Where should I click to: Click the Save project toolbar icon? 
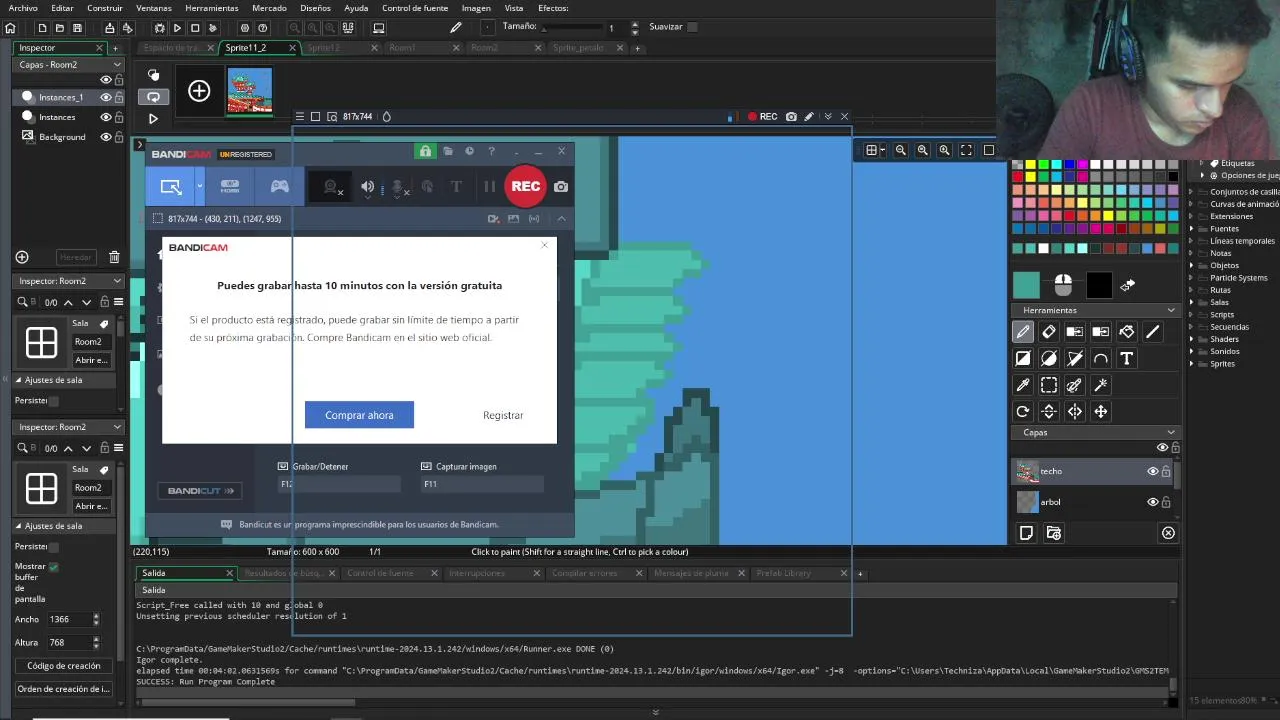(77, 28)
